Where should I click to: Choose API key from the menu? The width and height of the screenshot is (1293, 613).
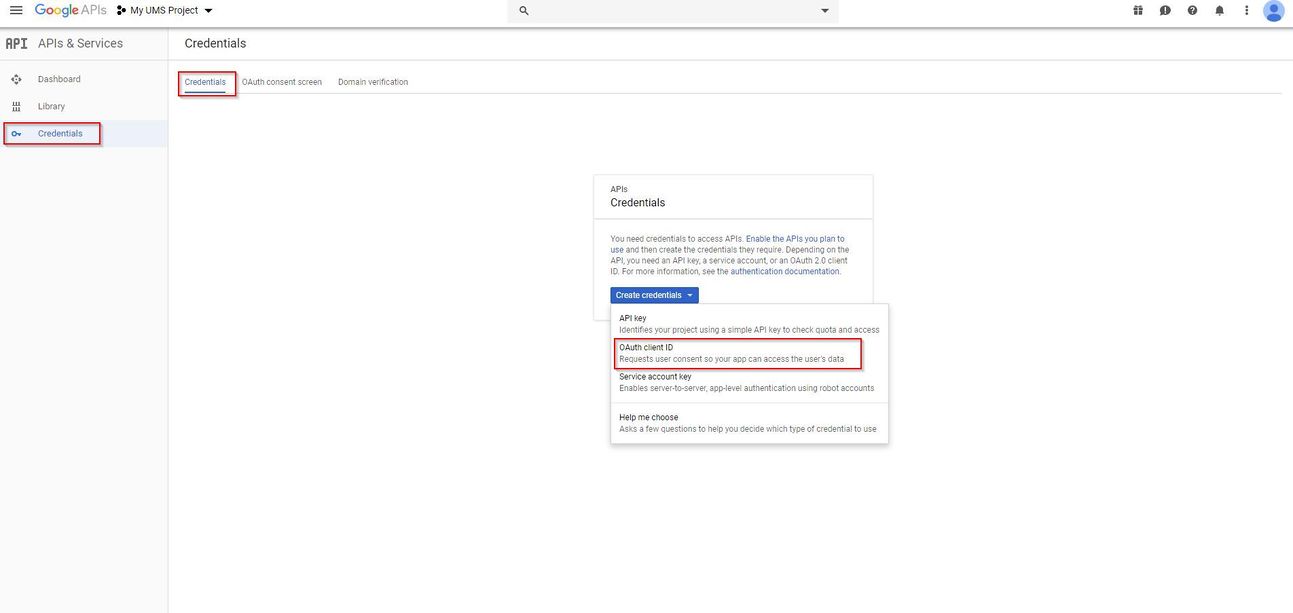[x=633, y=318]
